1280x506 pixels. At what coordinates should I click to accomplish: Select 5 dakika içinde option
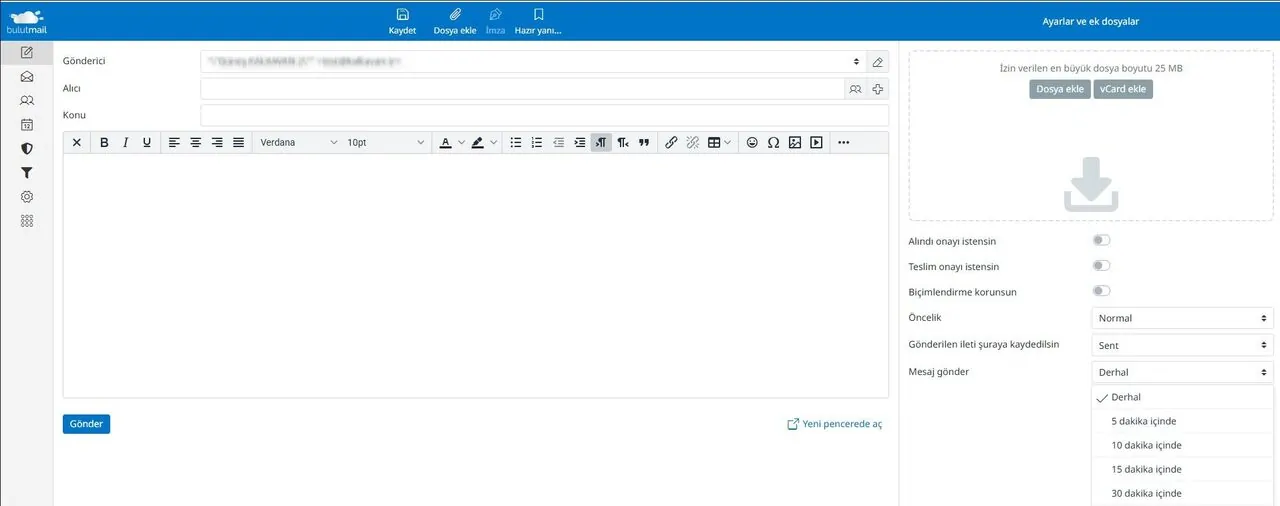(1182, 421)
